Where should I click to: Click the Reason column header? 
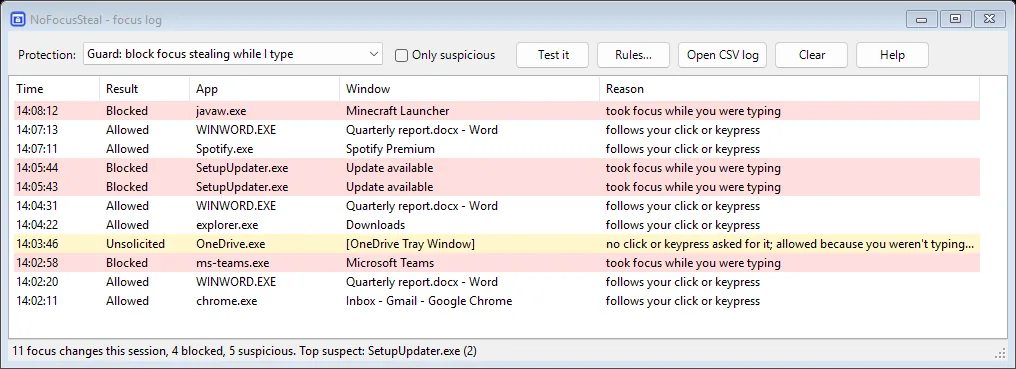click(789, 89)
